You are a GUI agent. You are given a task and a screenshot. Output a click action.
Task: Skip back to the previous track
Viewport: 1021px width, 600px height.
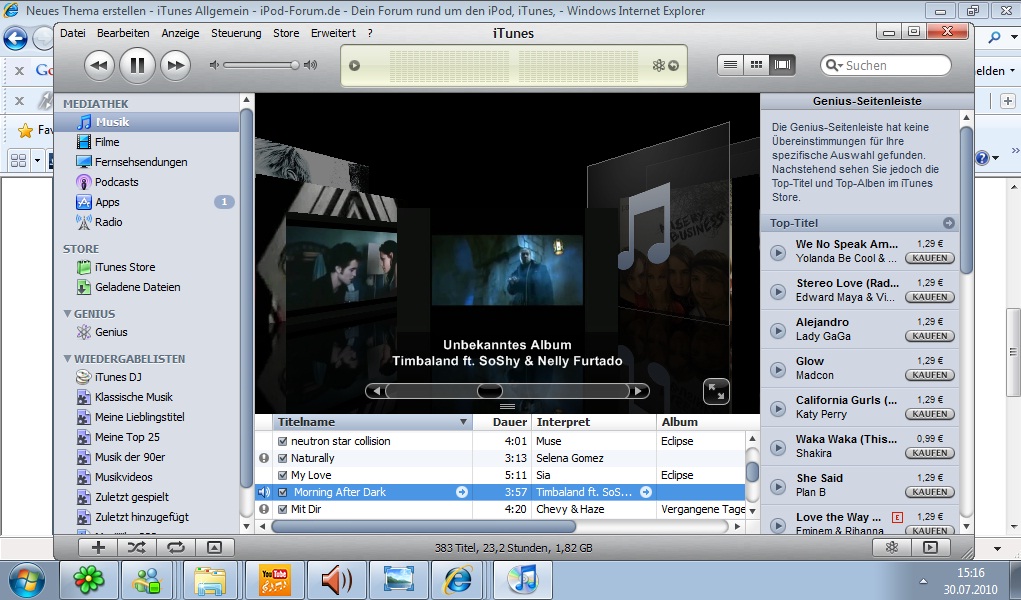[x=99, y=65]
